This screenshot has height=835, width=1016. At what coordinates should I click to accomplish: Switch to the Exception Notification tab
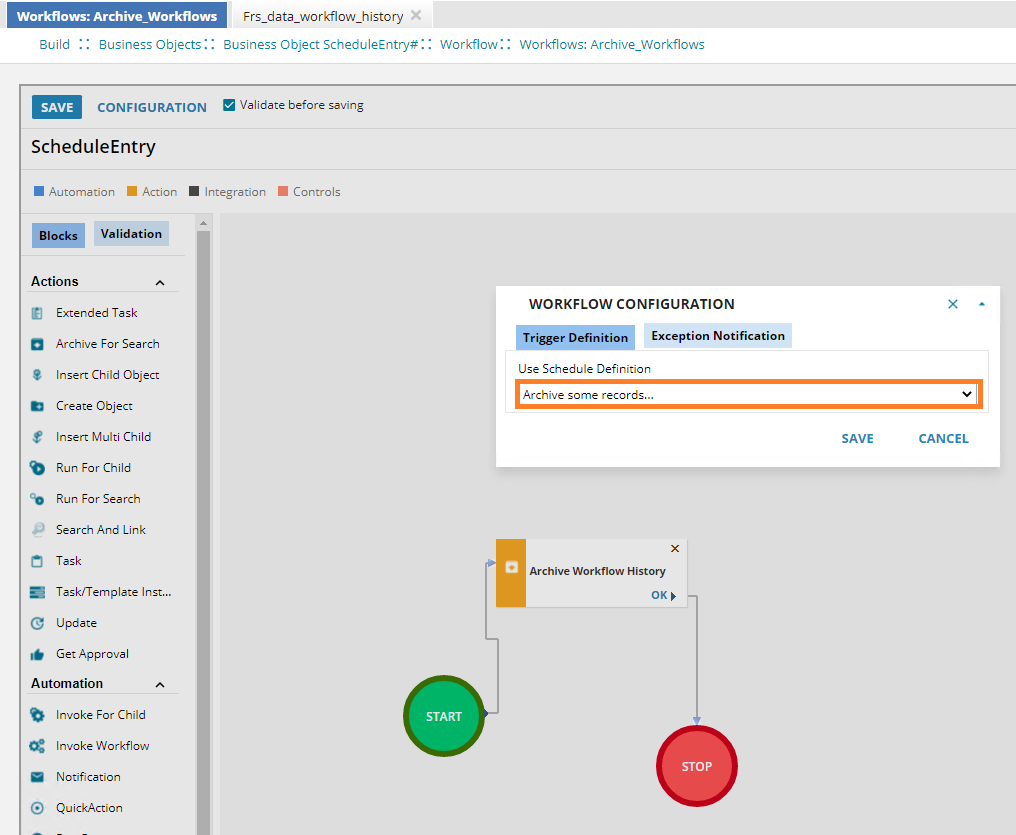coord(717,337)
